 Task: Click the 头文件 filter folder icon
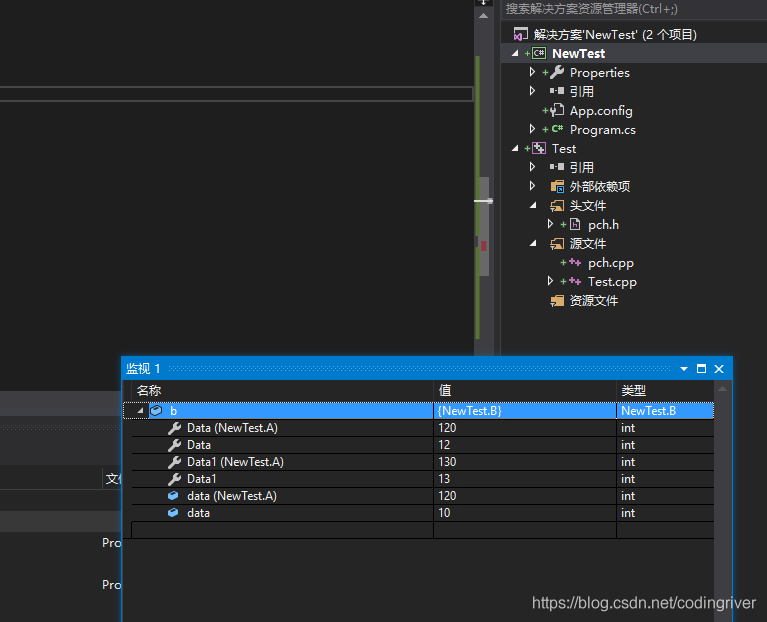557,205
